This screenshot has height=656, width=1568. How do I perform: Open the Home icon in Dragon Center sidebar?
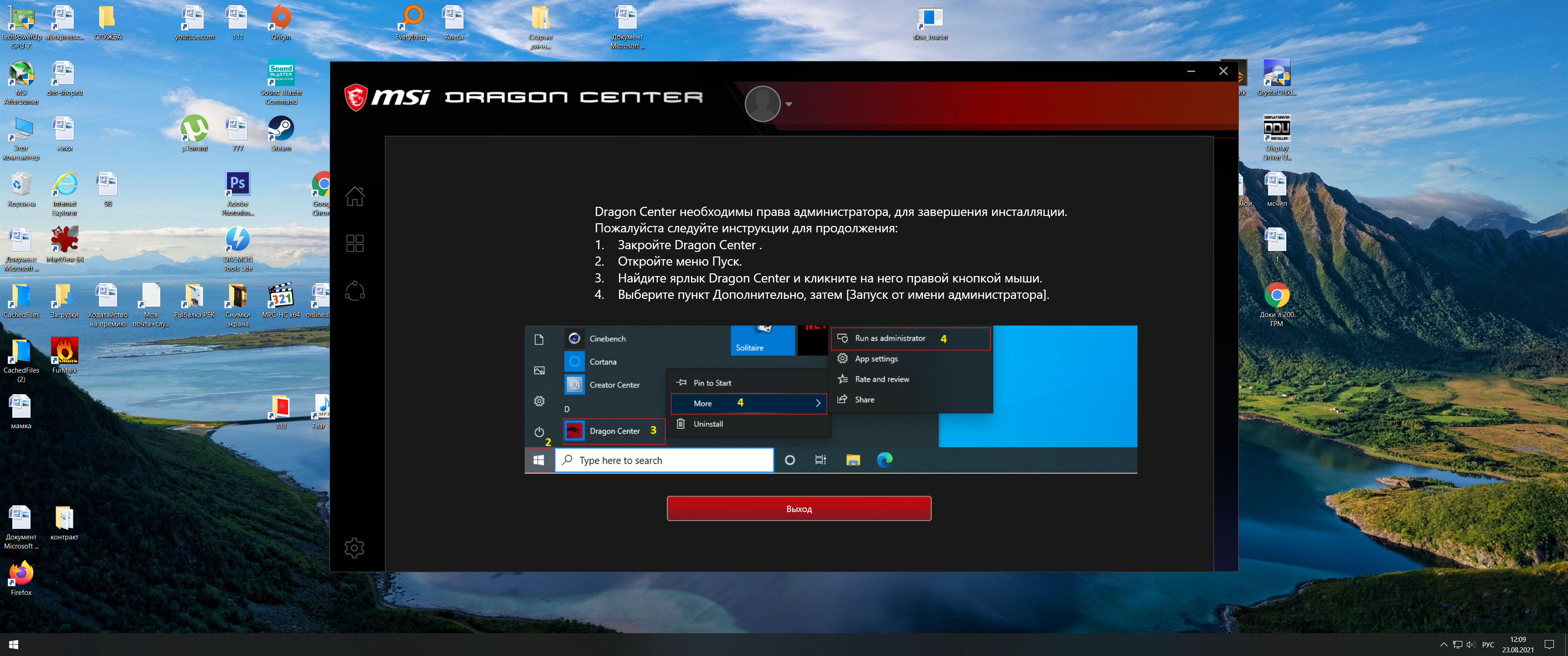pyautogui.click(x=355, y=196)
